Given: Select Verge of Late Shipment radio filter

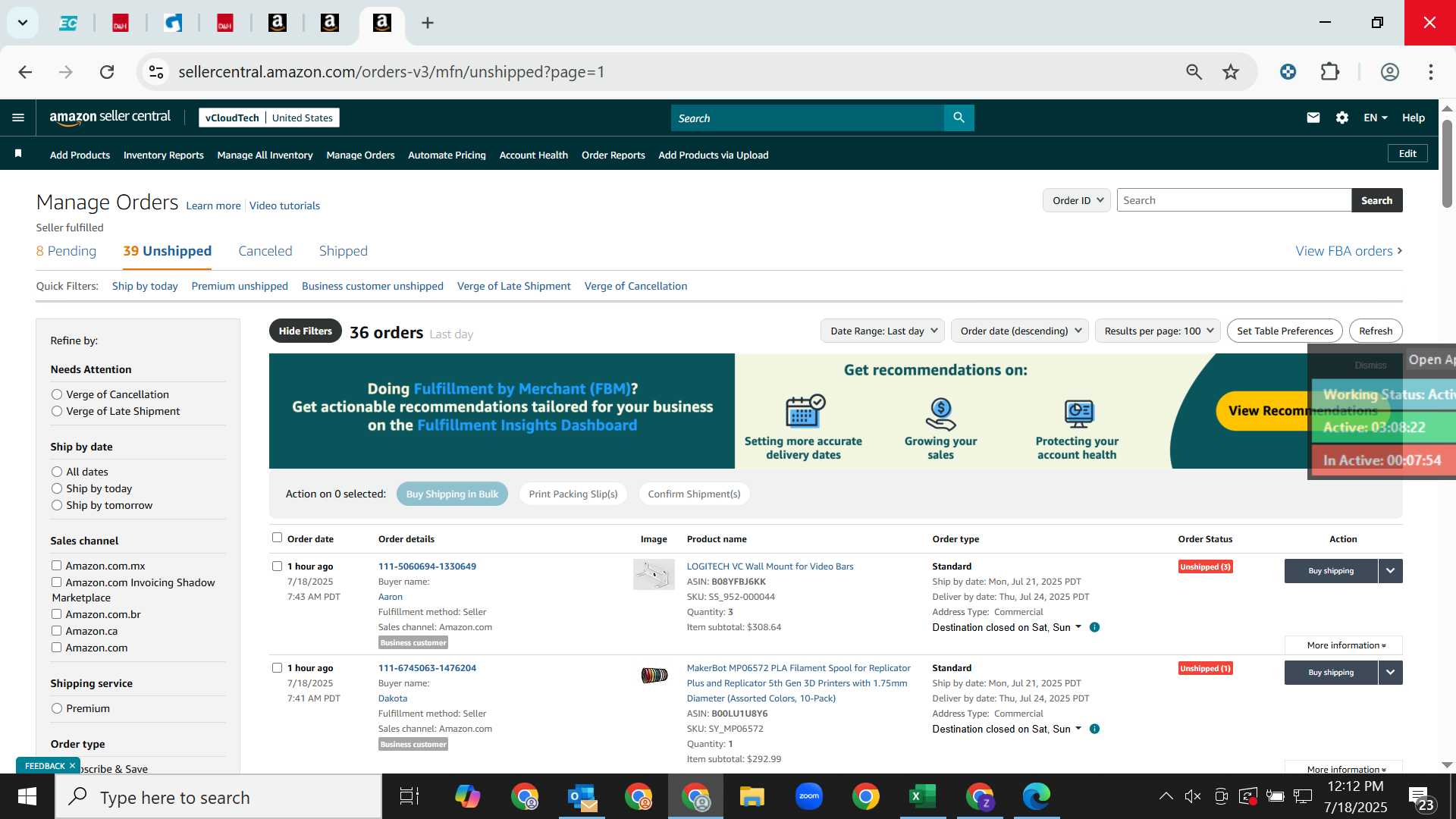Looking at the screenshot, I should [x=57, y=411].
